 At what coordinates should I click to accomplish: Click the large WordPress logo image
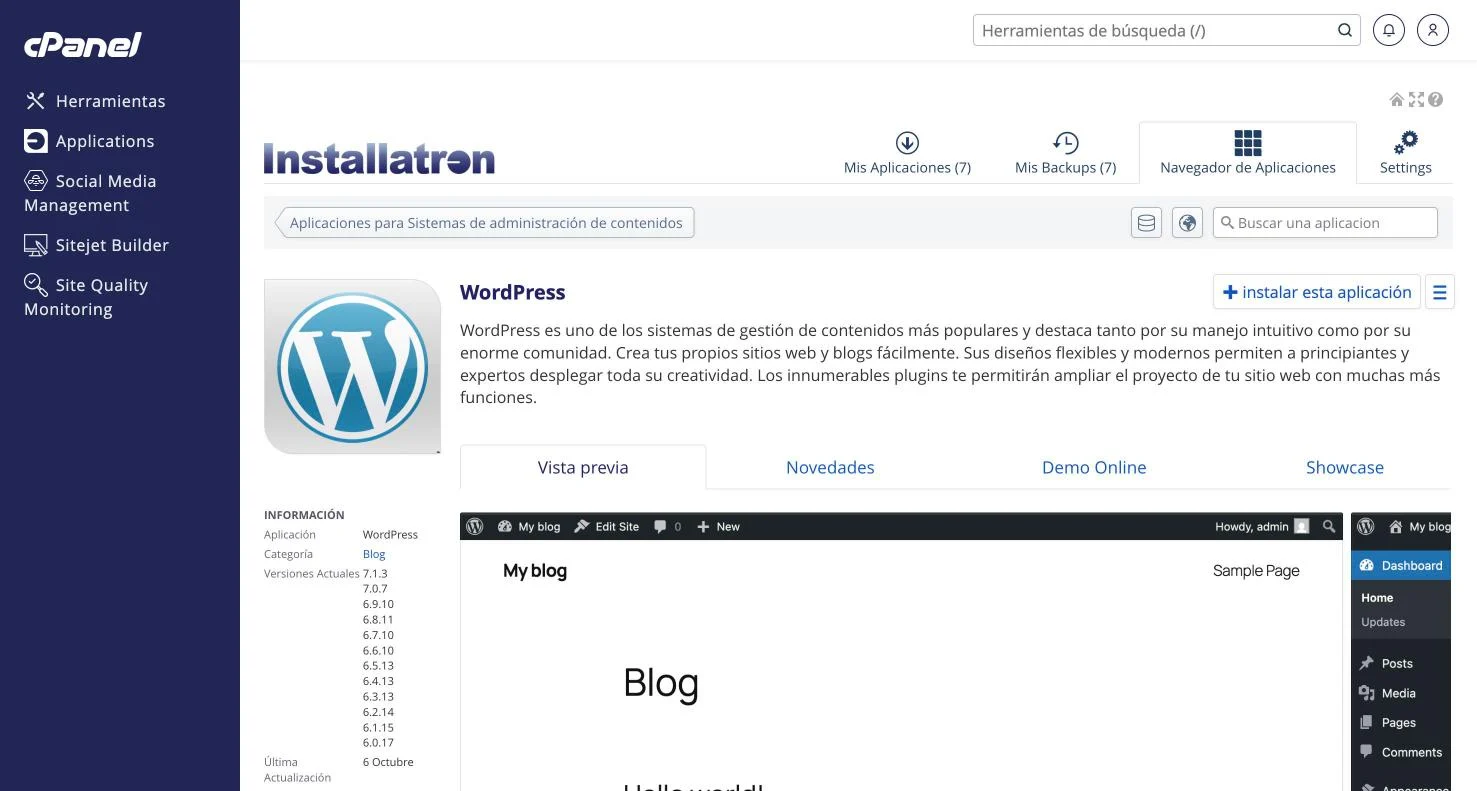click(x=352, y=366)
